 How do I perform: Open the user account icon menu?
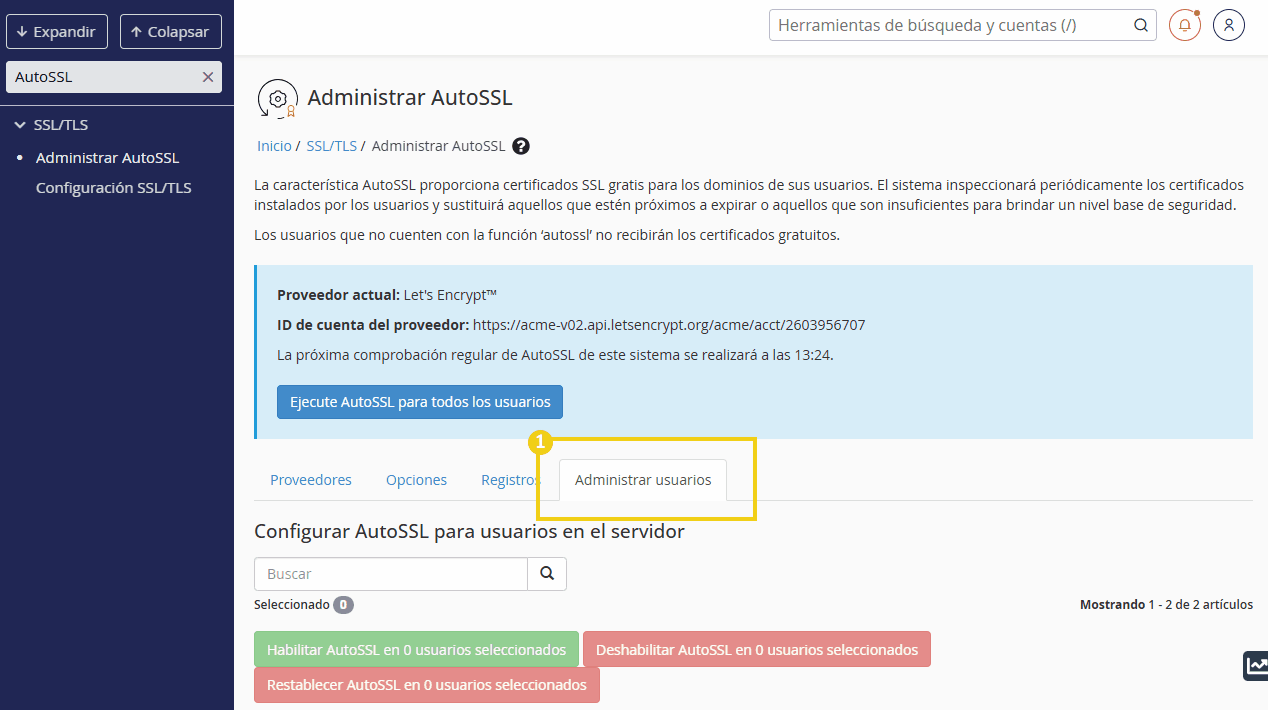coord(1228,25)
